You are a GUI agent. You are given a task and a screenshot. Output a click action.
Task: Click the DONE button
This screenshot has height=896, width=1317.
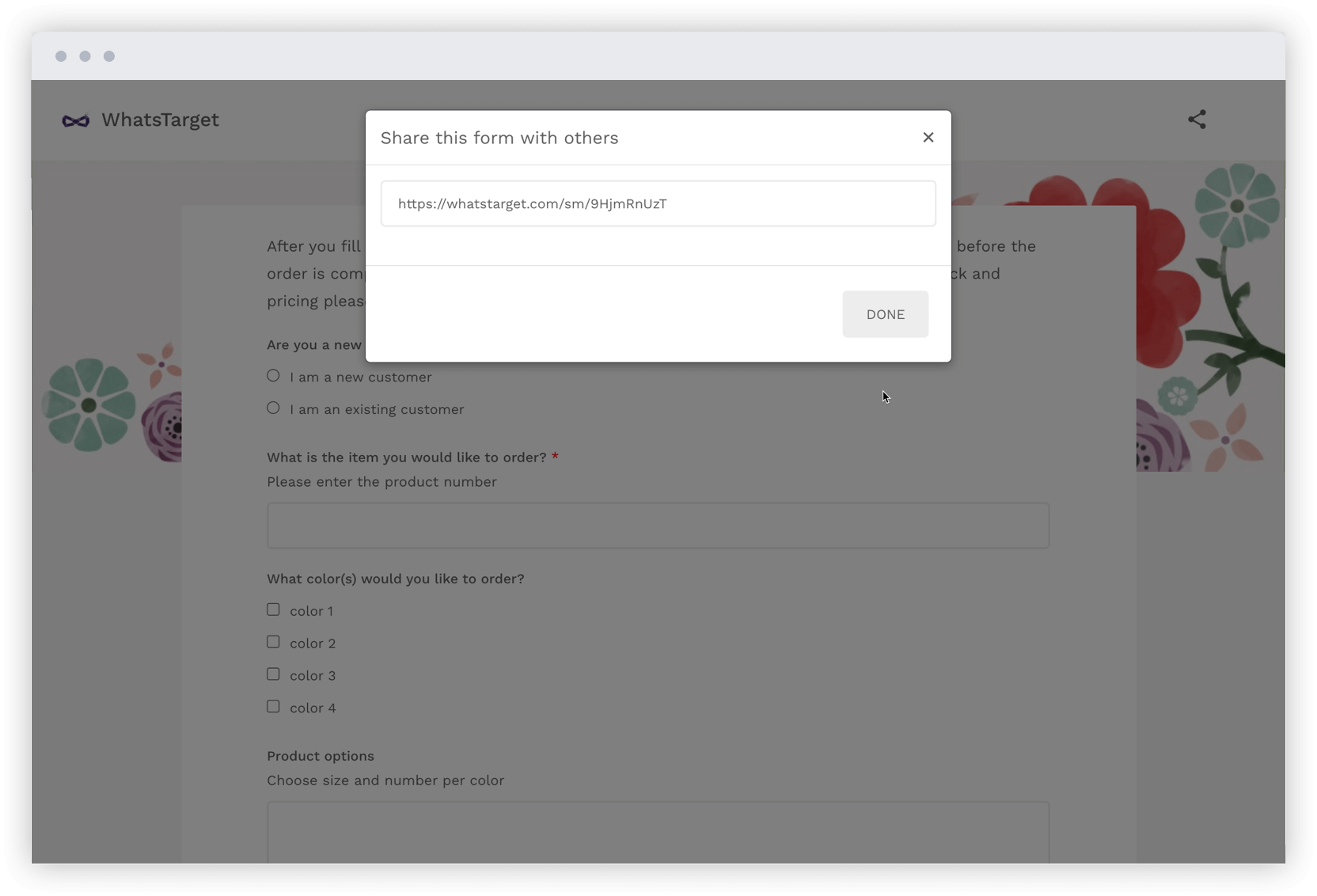pos(885,314)
